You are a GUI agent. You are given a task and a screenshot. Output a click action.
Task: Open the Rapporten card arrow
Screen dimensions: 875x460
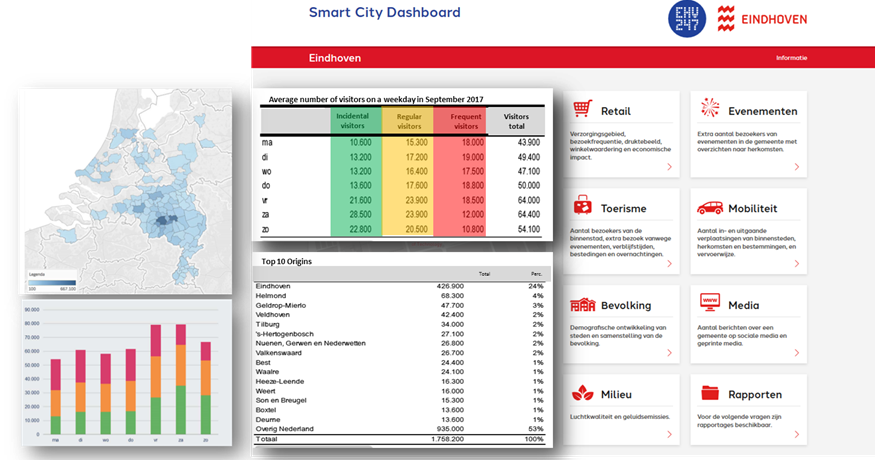[797, 437]
